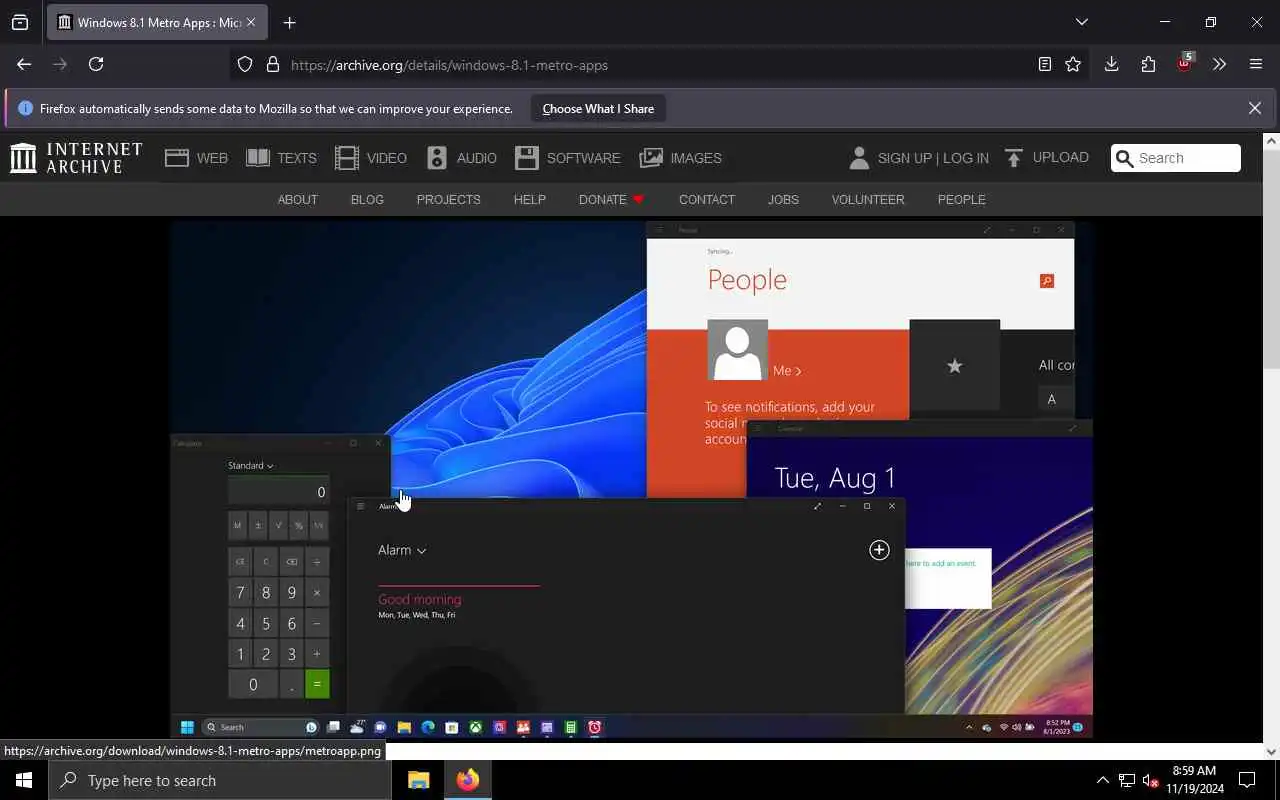
Task: Open the VOLUNTEER link
Action: pos(868,199)
